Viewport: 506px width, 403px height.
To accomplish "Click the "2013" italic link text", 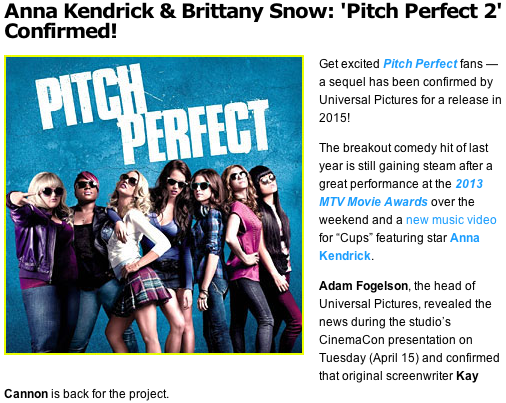I will click(x=469, y=184).
